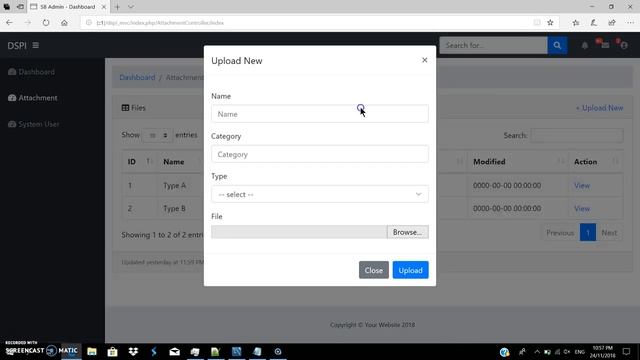Click the ENG language indicator

(x=580, y=351)
